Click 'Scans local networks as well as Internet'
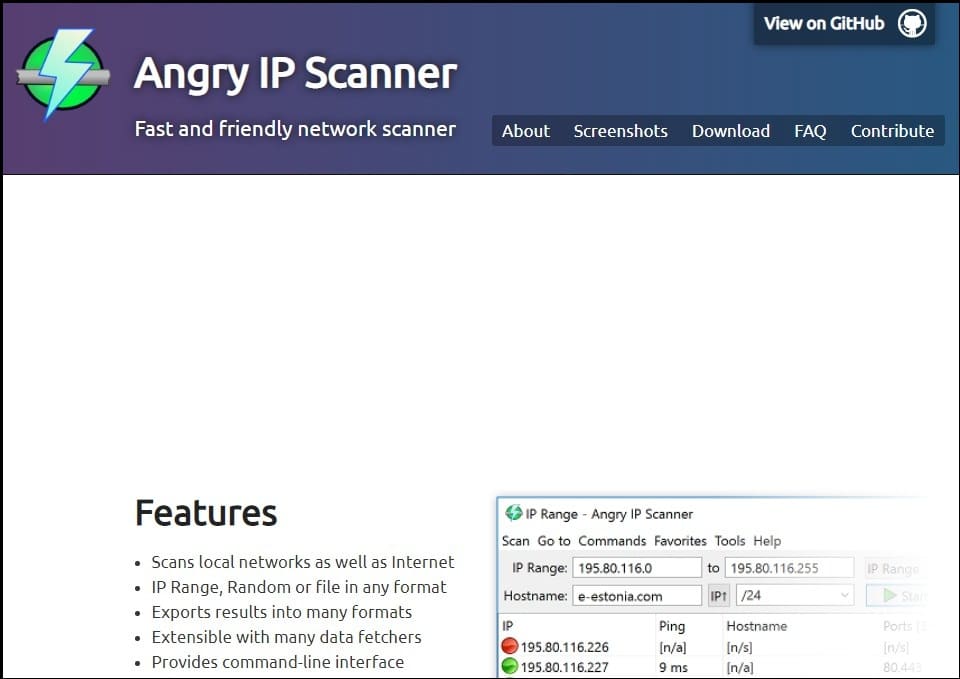The height and width of the screenshot is (679, 960). 302,562
